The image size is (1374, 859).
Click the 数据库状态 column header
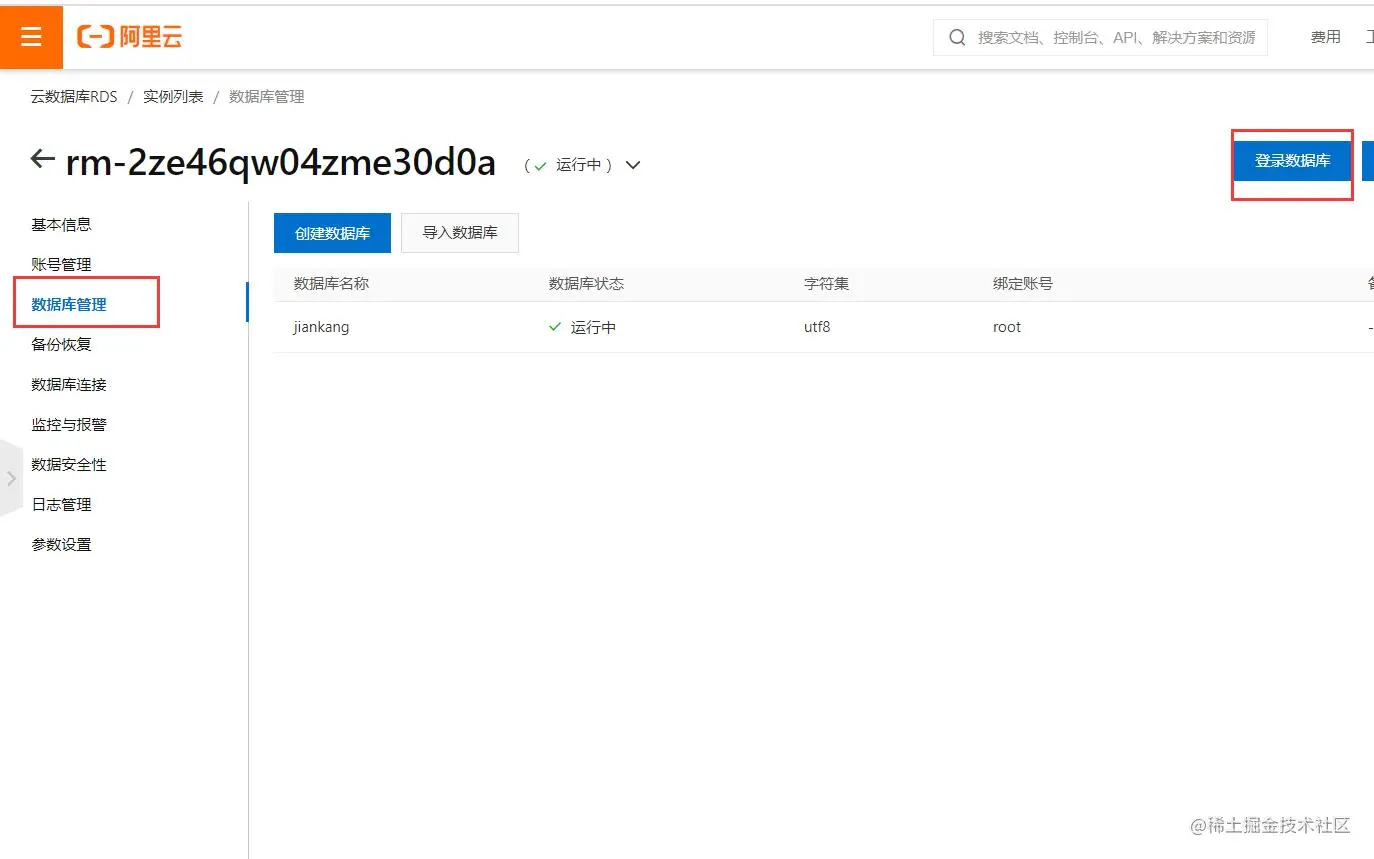[x=586, y=284]
